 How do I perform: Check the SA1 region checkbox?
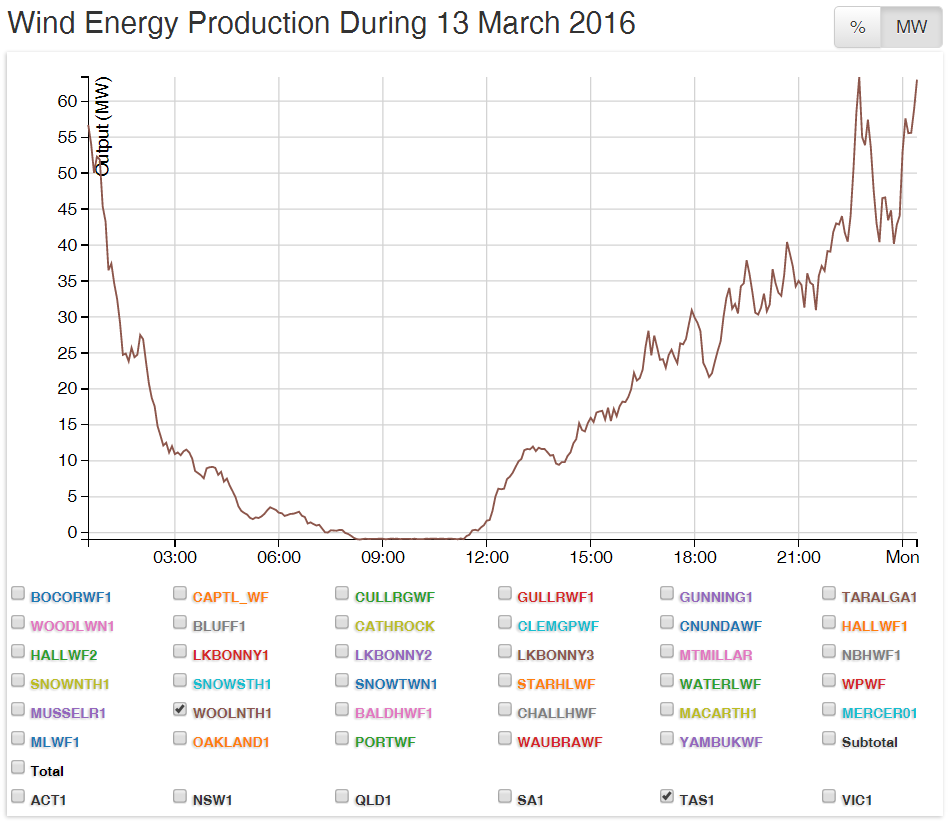(505, 796)
